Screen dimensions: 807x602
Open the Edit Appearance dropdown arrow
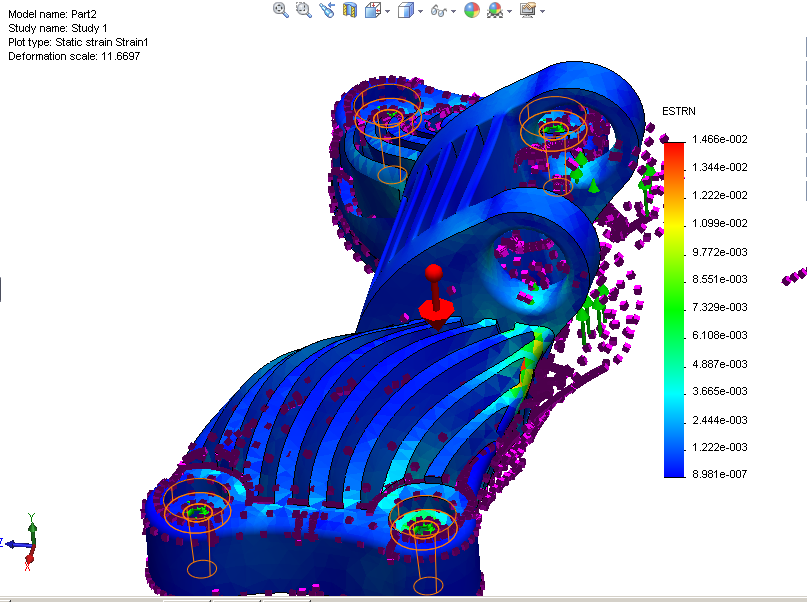pyautogui.click(x=544, y=11)
